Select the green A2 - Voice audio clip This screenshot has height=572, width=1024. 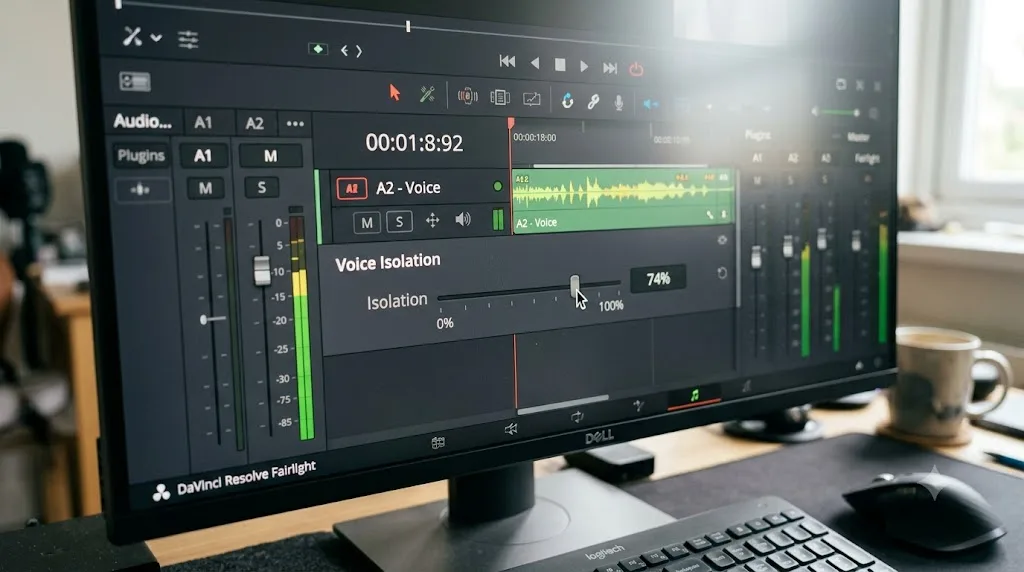(623, 200)
